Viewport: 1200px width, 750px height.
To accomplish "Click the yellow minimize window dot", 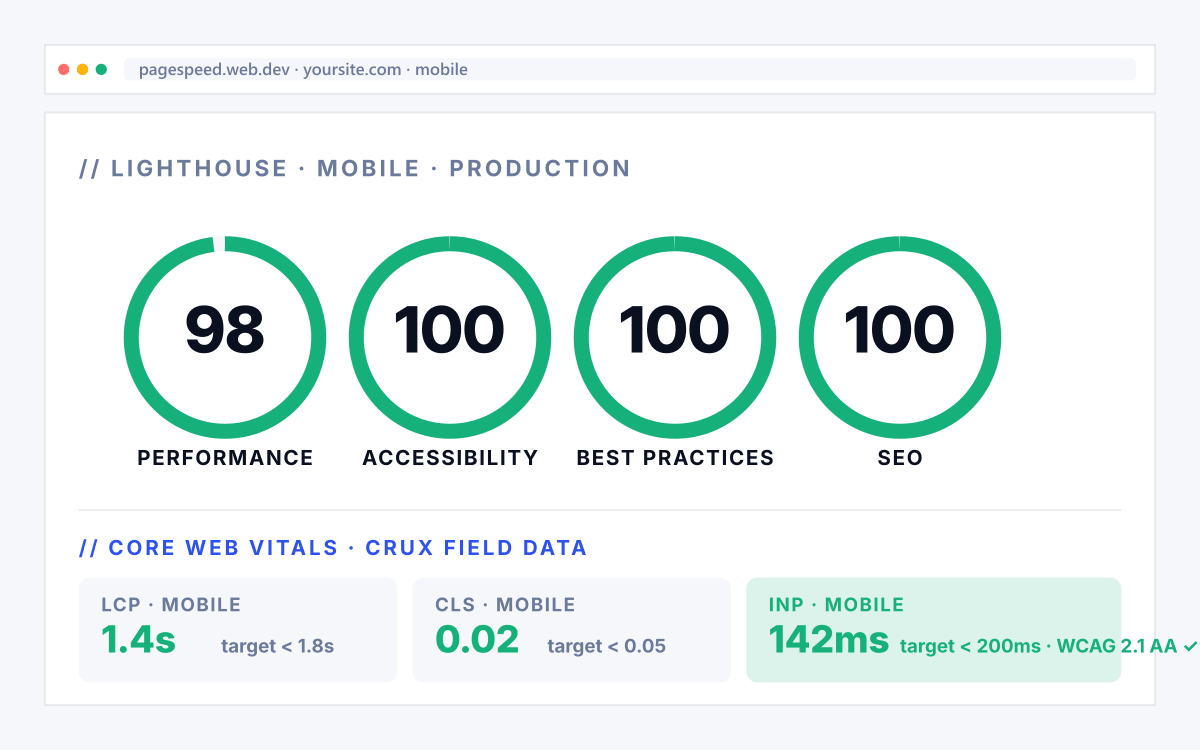I will click(x=83, y=70).
